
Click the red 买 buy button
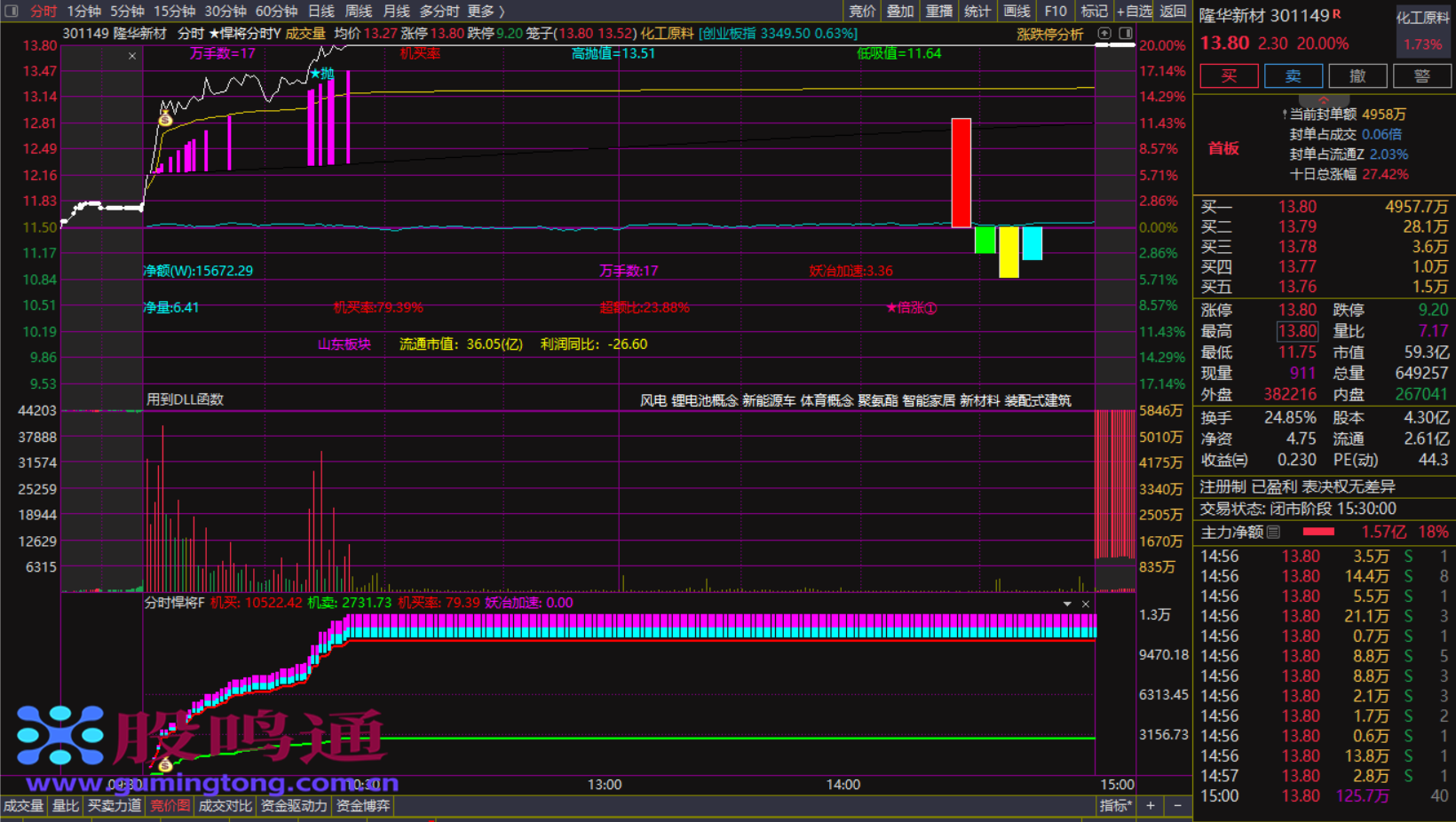[x=1229, y=76]
